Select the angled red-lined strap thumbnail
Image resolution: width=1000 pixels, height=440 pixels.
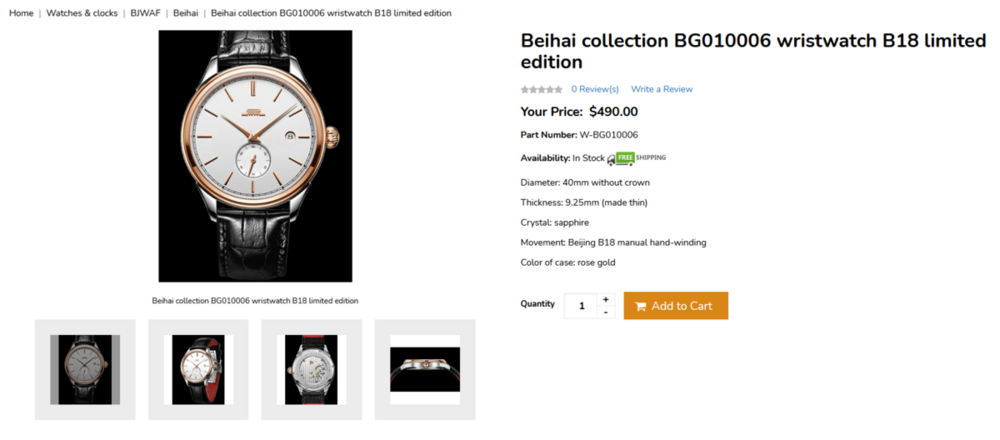pyautogui.click(x=198, y=369)
